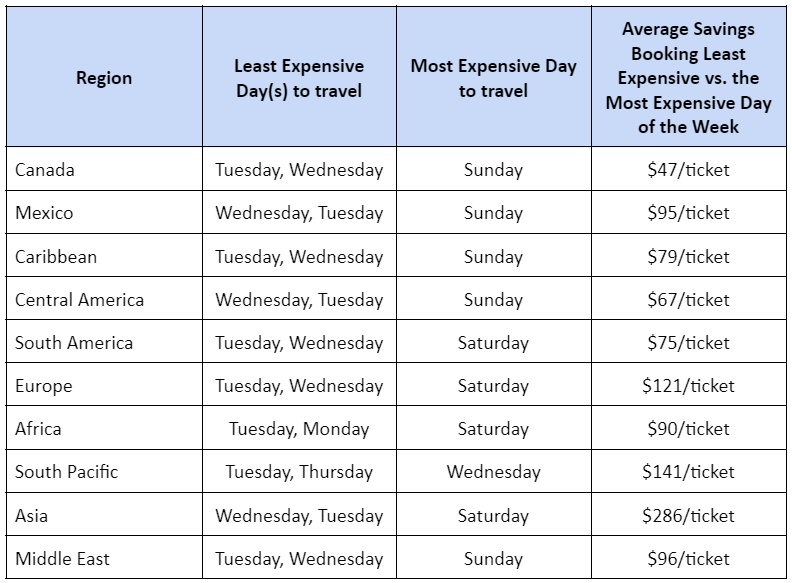Click the "Tuesday, Monday" cell
The height and width of the screenshot is (583, 792).
tap(298, 429)
